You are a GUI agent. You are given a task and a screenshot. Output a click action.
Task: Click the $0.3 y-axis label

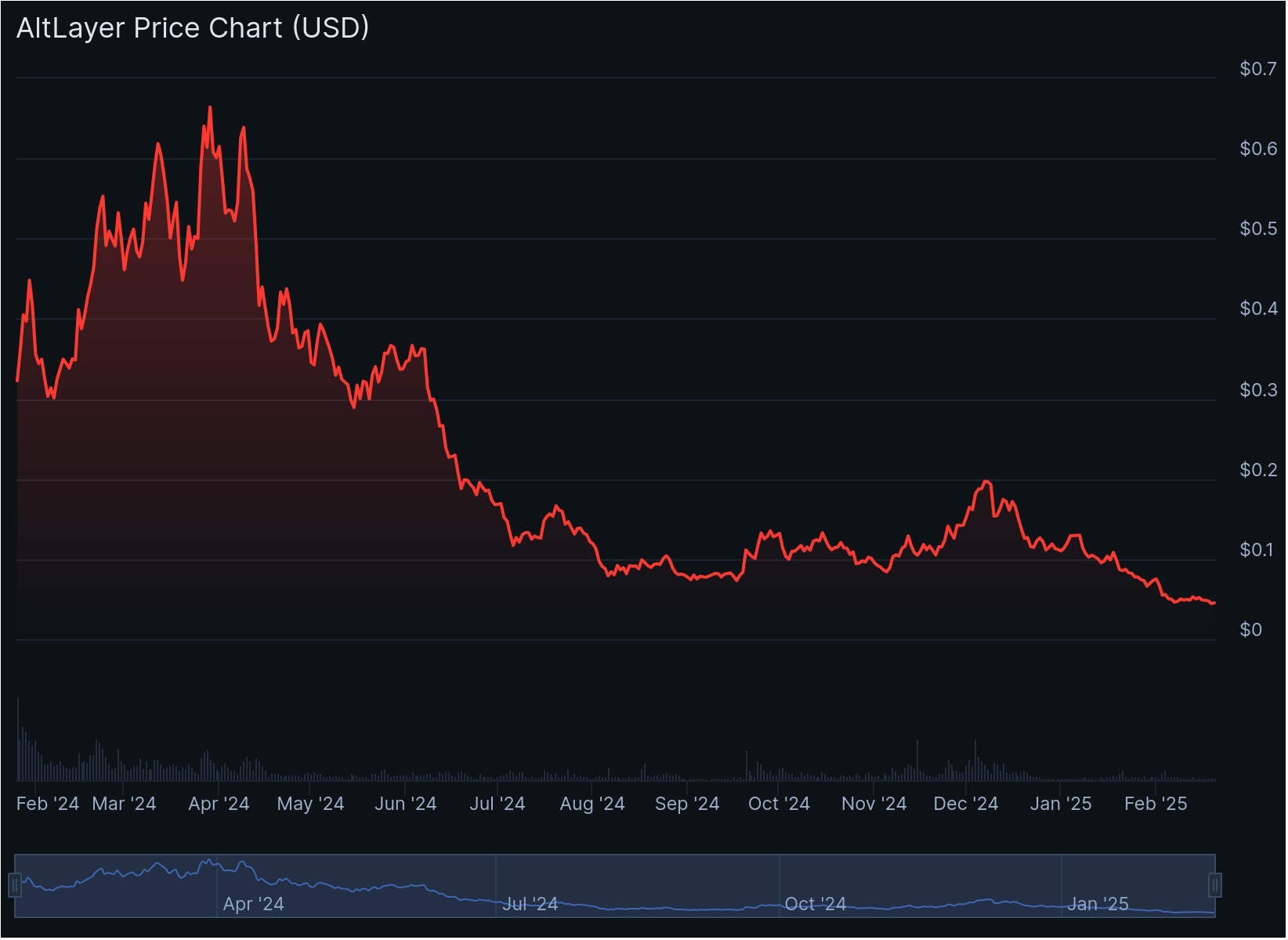pos(1257,390)
